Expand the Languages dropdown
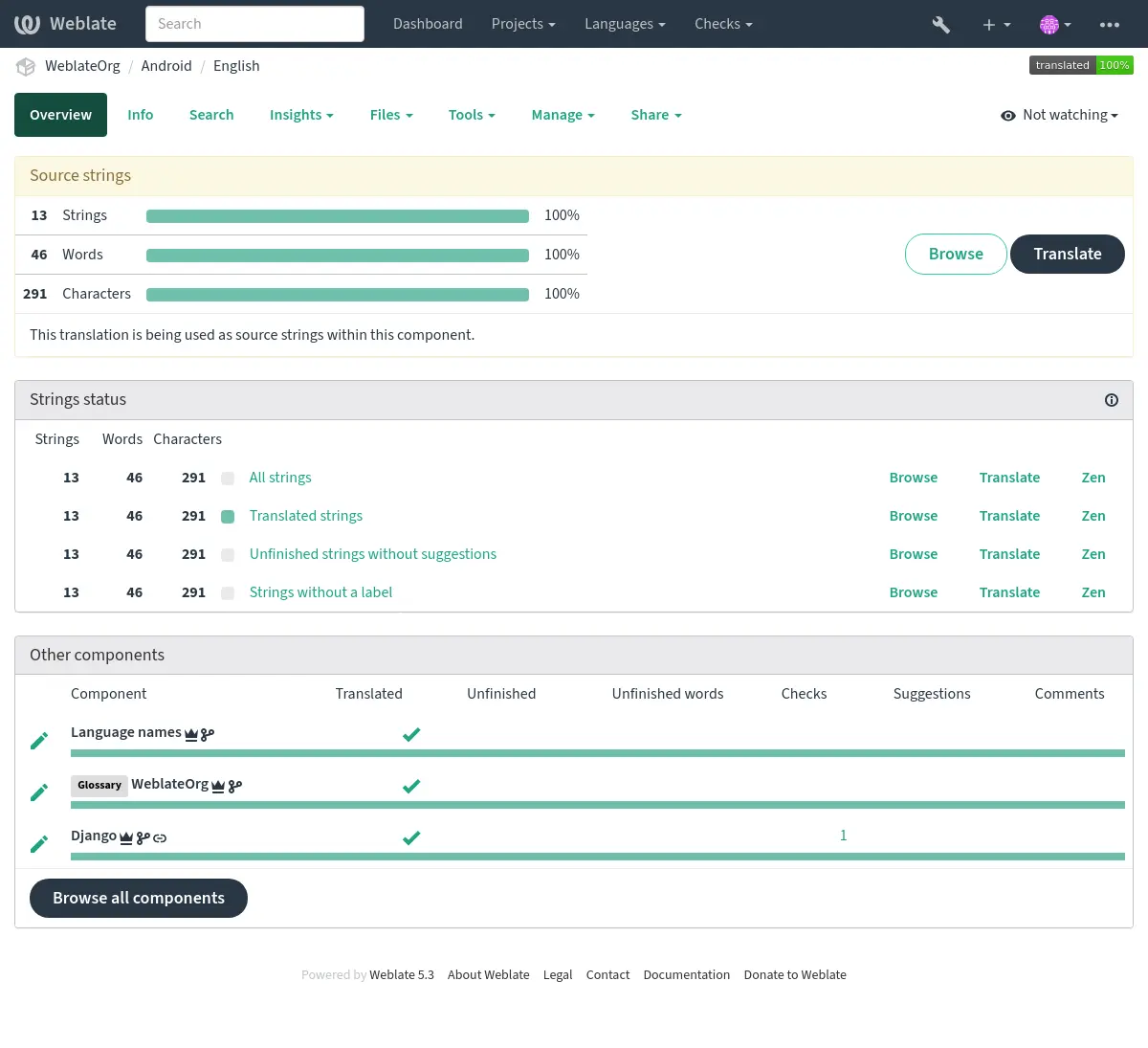Image resolution: width=1148 pixels, height=1048 pixels. tap(625, 24)
